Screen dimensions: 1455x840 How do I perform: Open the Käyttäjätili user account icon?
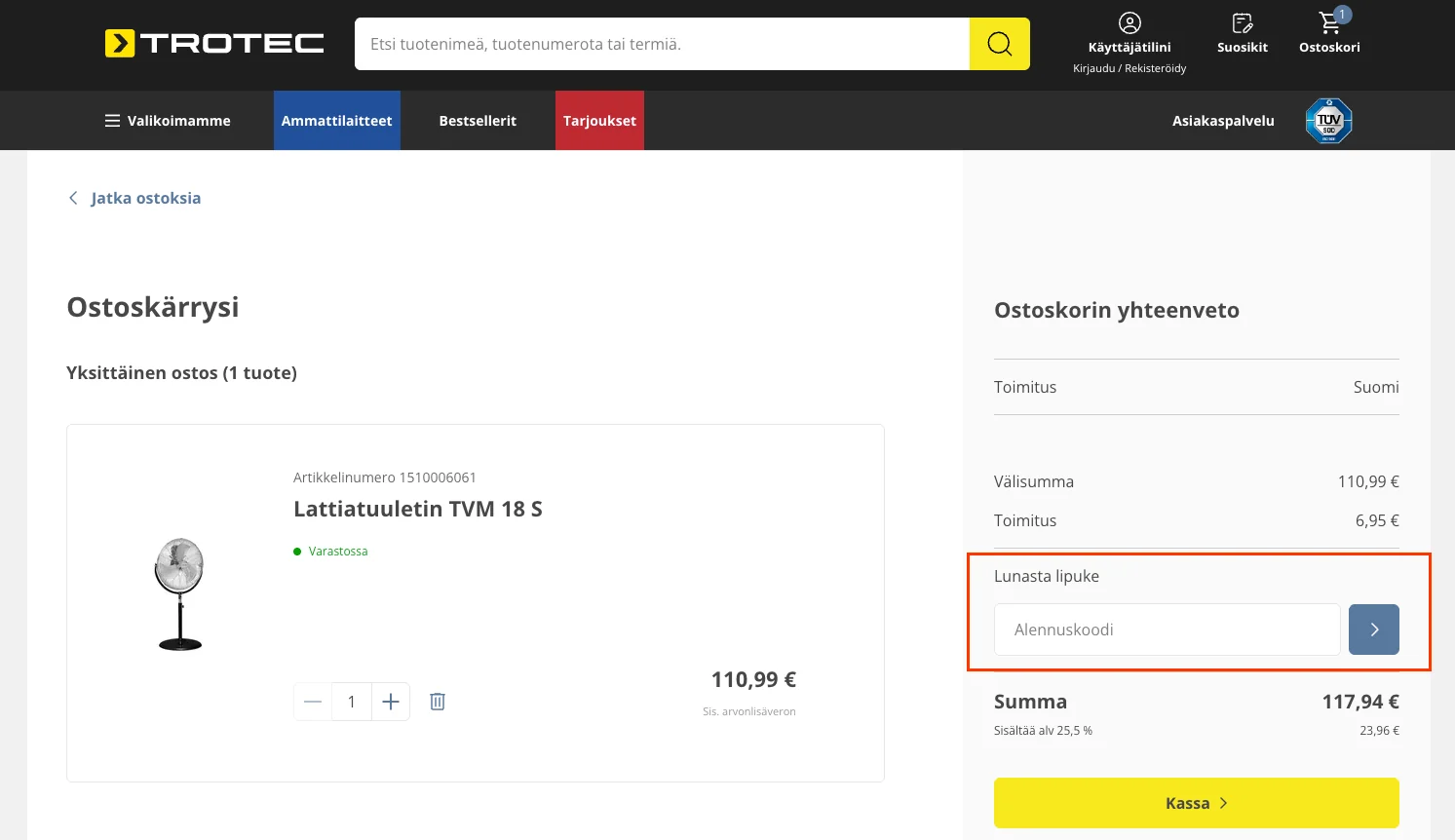pyautogui.click(x=1130, y=23)
